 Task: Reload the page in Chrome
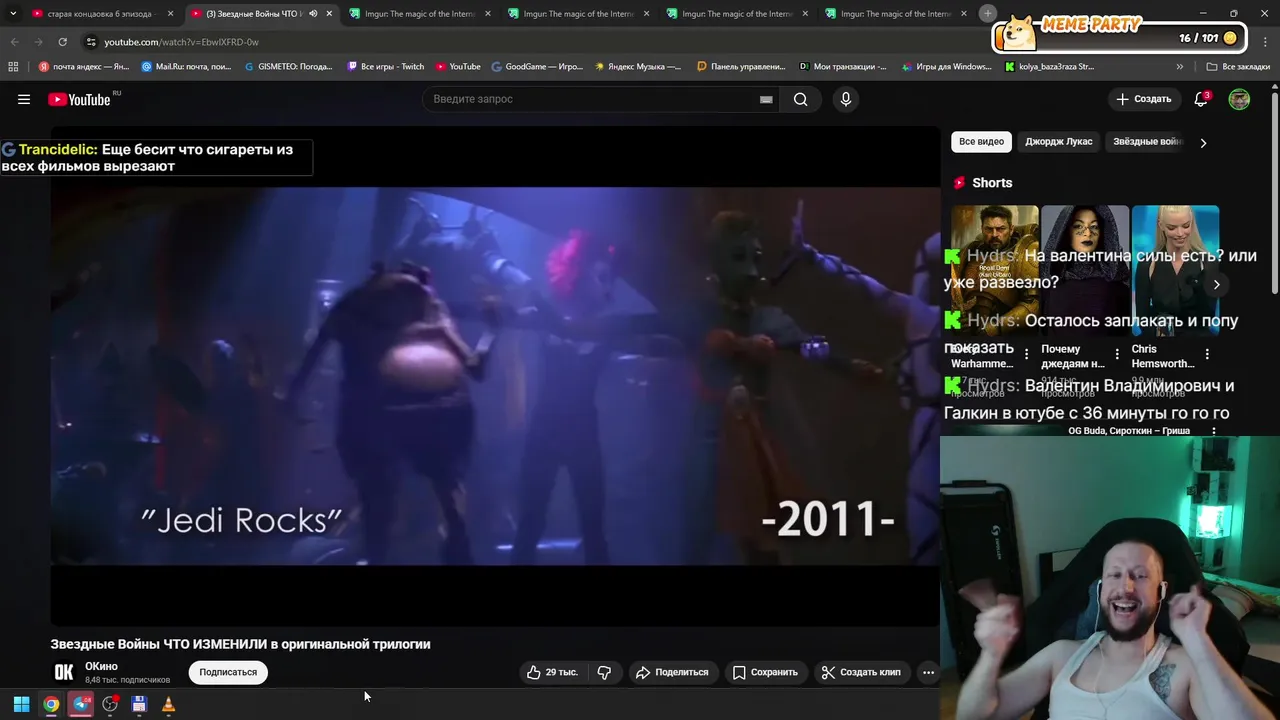[62, 42]
